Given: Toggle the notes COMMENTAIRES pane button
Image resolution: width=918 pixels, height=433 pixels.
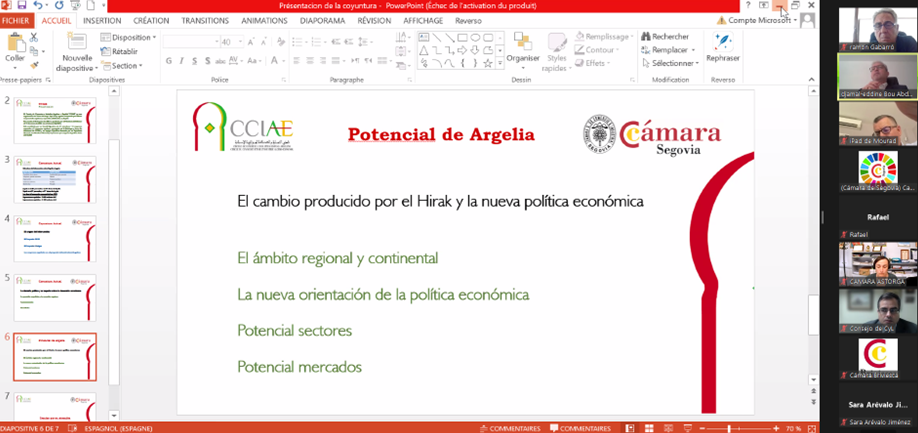Looking at the screenshot, I should click(513, 428).
